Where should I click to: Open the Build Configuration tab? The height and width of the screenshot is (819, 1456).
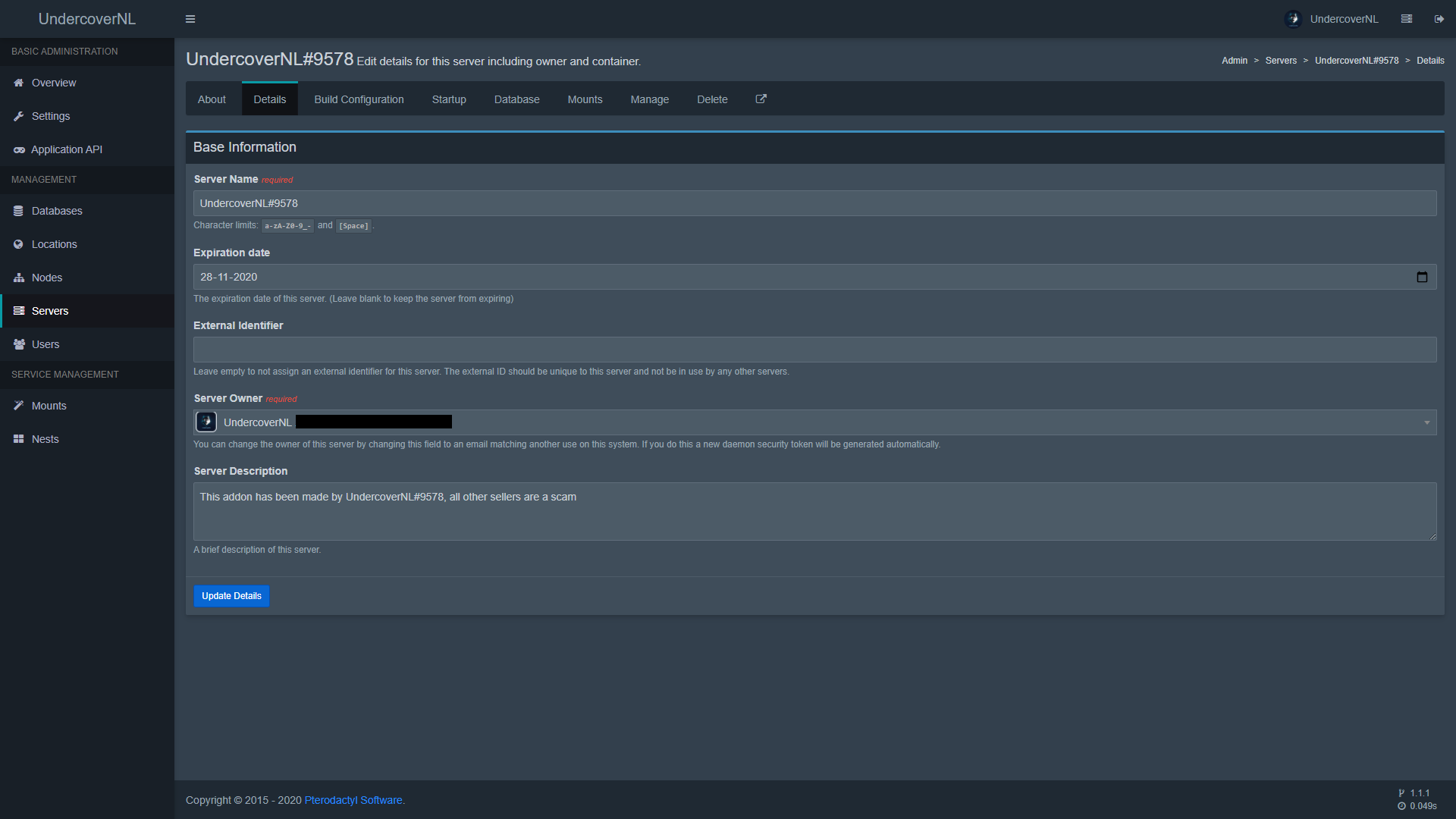359,99
